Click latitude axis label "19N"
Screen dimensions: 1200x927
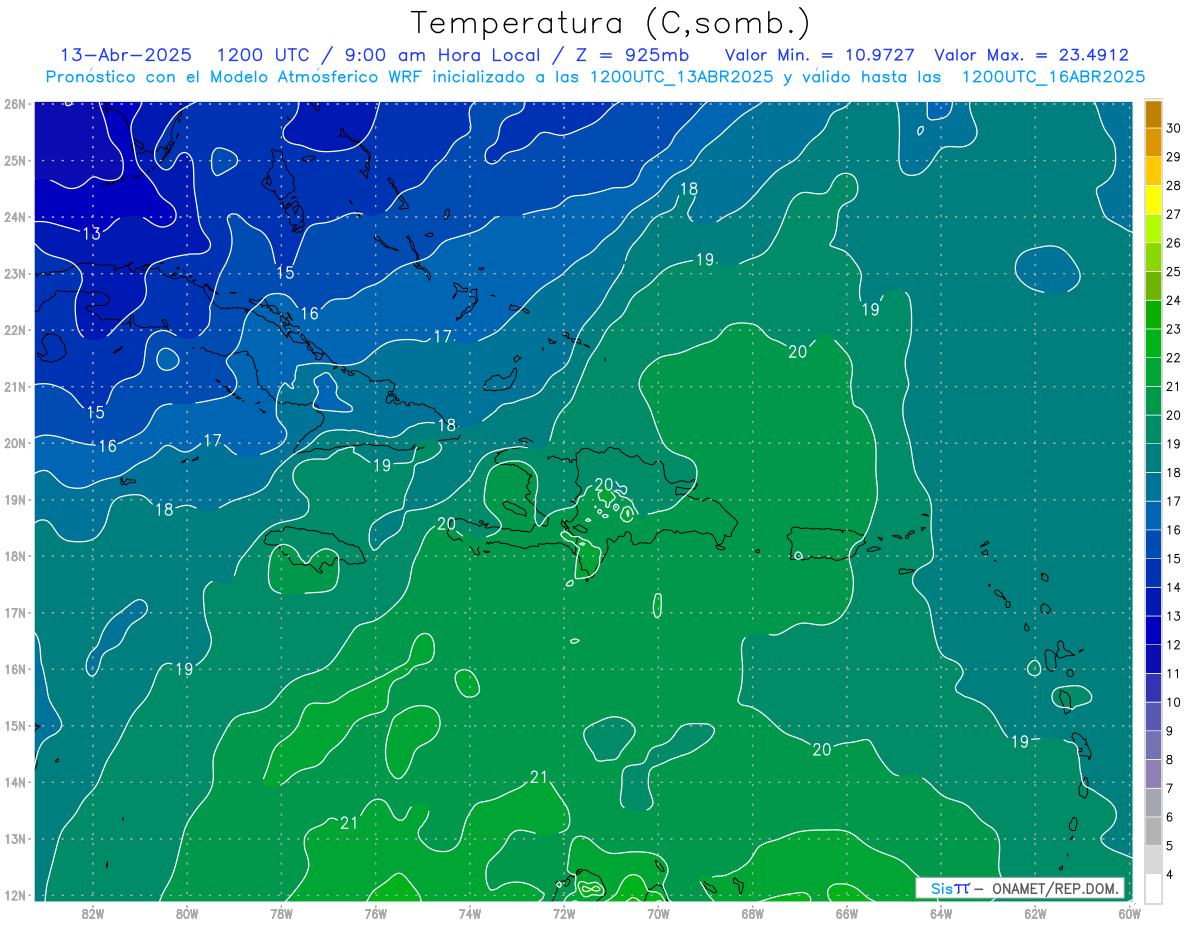click(14, 499)
